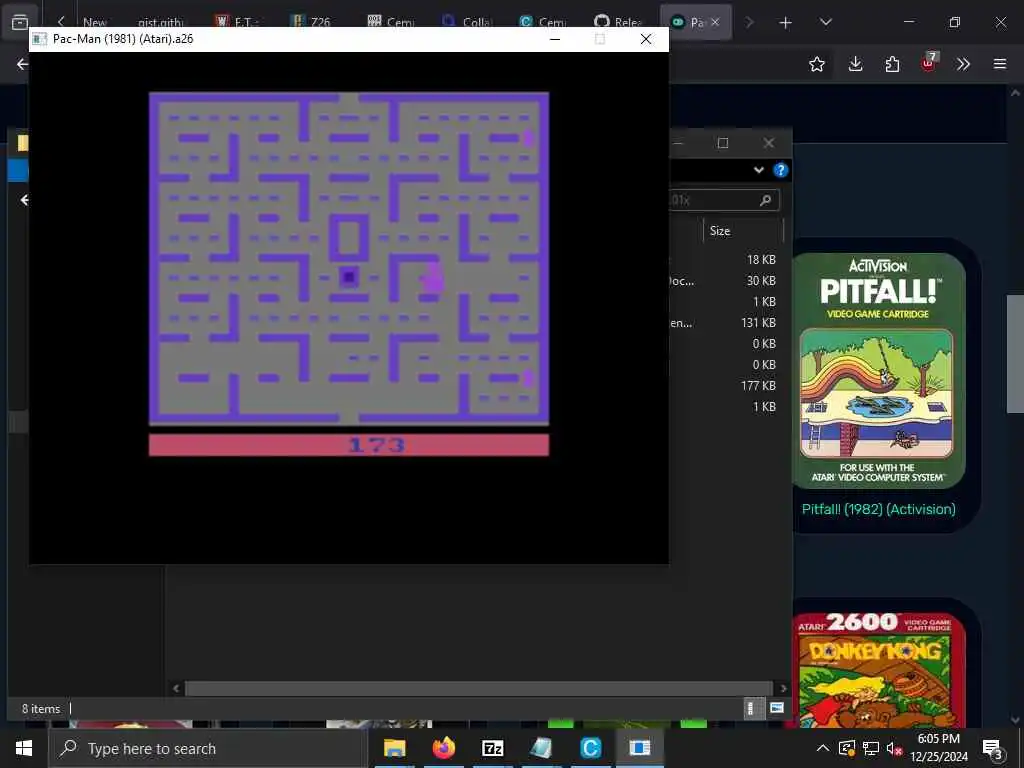Open the Windows Start menu
Viewport: 1024px width, 768px height.
pyautogui.click(x=24, y=748)
